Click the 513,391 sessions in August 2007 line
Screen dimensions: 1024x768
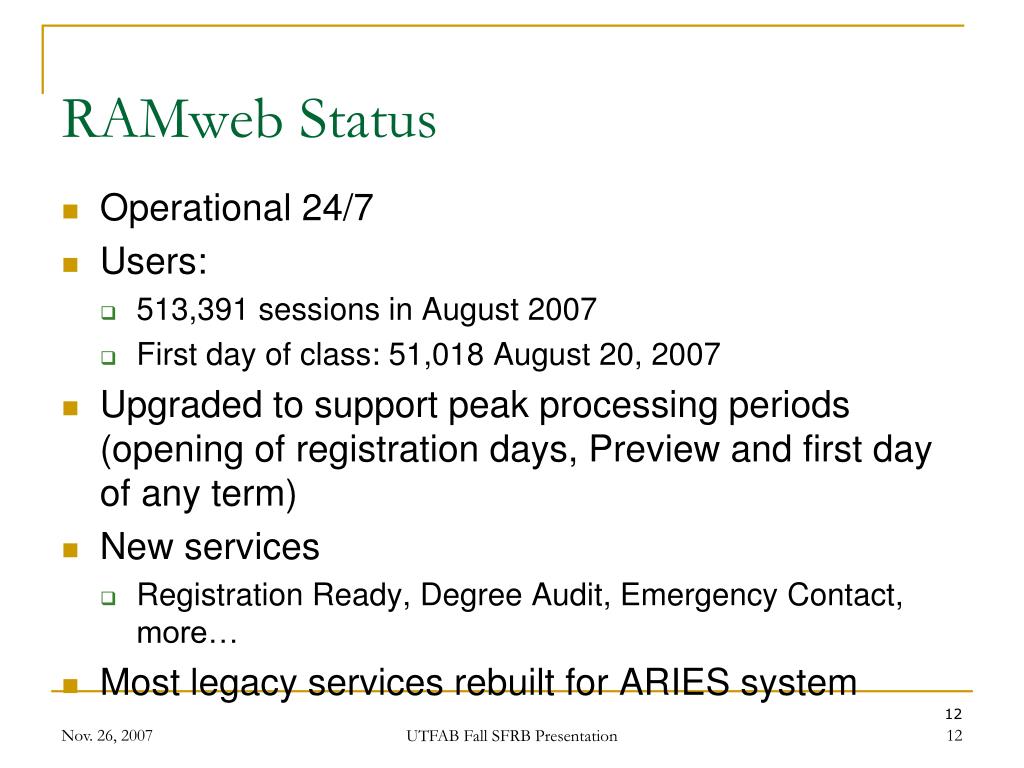(x=366, y=310)
